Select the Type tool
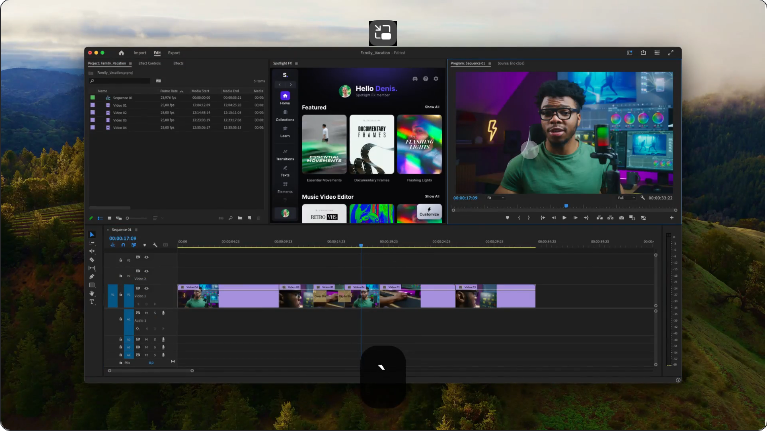 (92, 301)
